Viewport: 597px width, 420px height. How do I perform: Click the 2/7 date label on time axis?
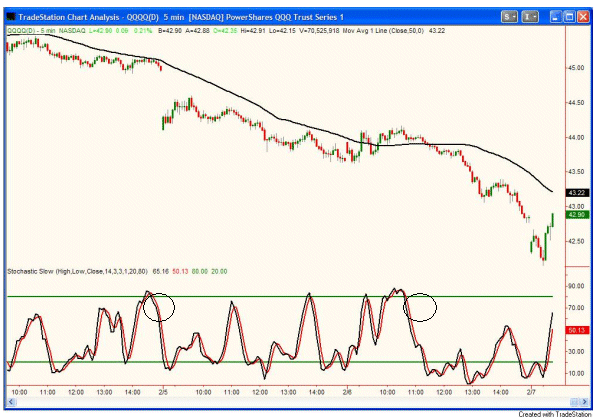(x=531, y=392)
